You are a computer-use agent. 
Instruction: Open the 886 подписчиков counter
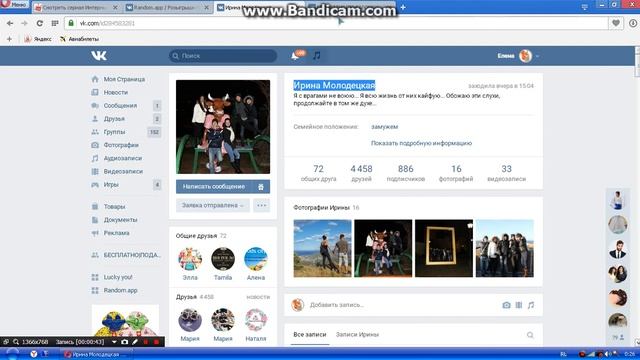406,173
